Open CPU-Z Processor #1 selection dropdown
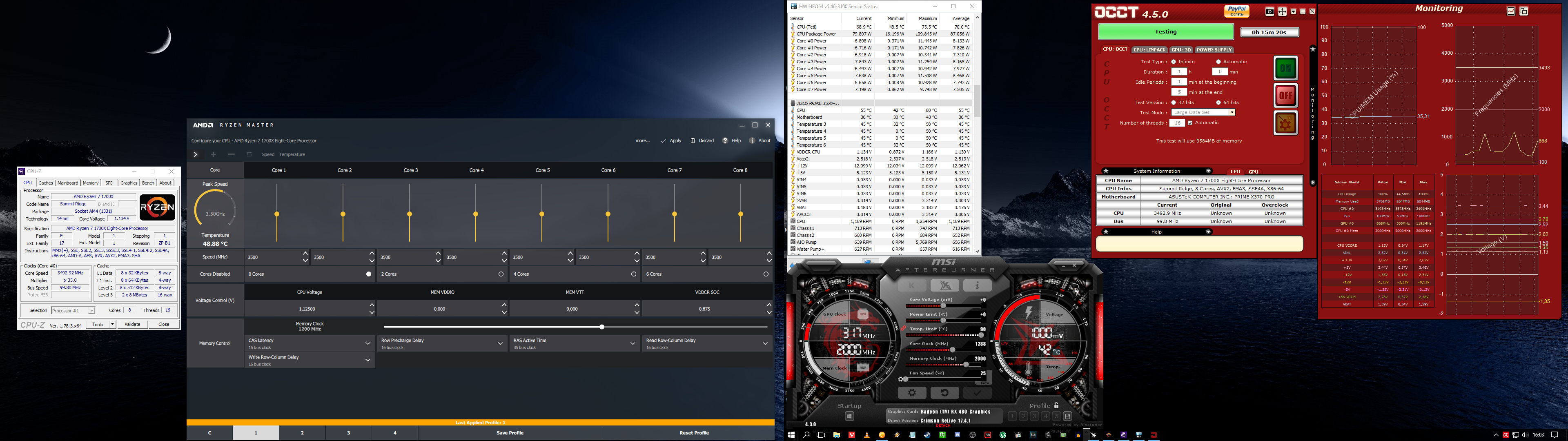 (x=73, y=311)
